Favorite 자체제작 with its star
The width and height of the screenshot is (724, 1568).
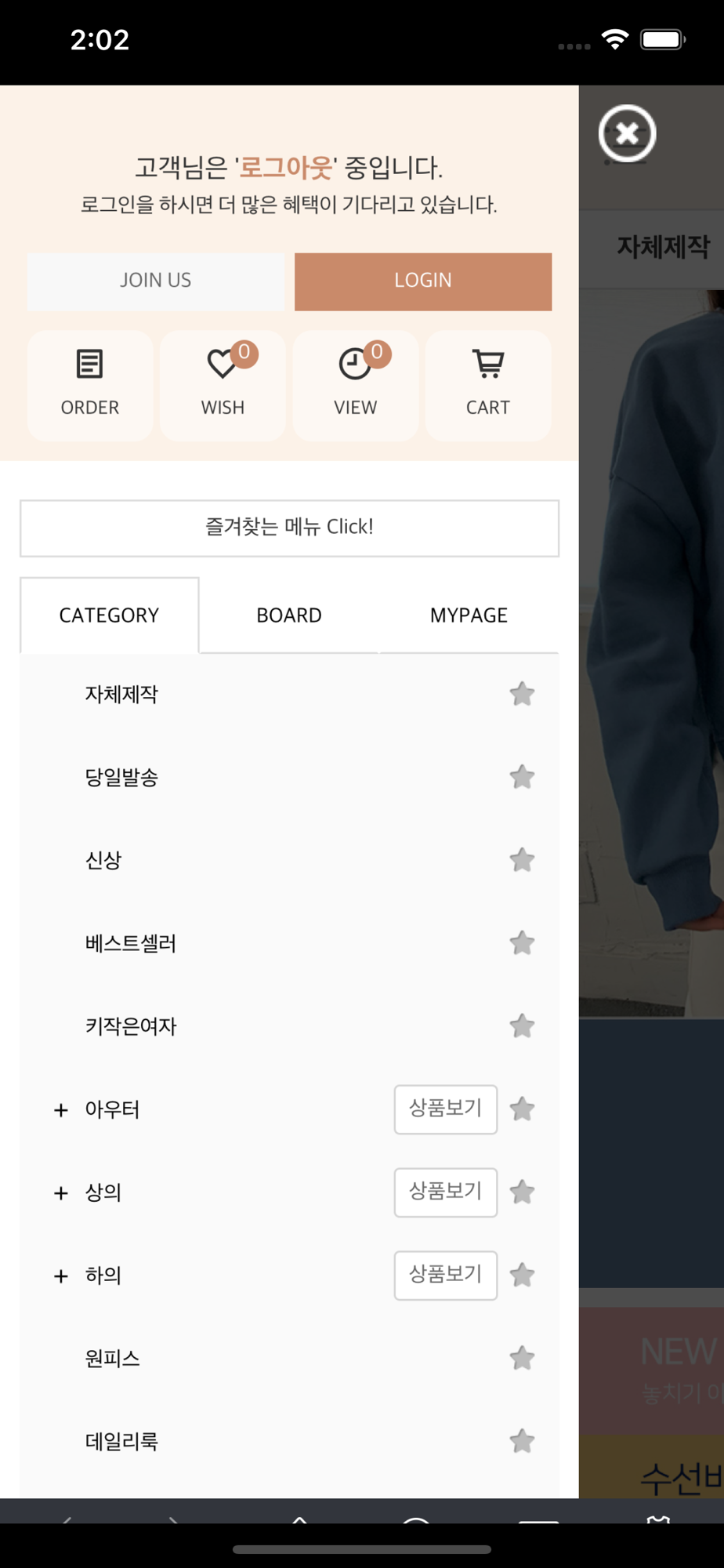pyautogui.click(x=522, y=694)
